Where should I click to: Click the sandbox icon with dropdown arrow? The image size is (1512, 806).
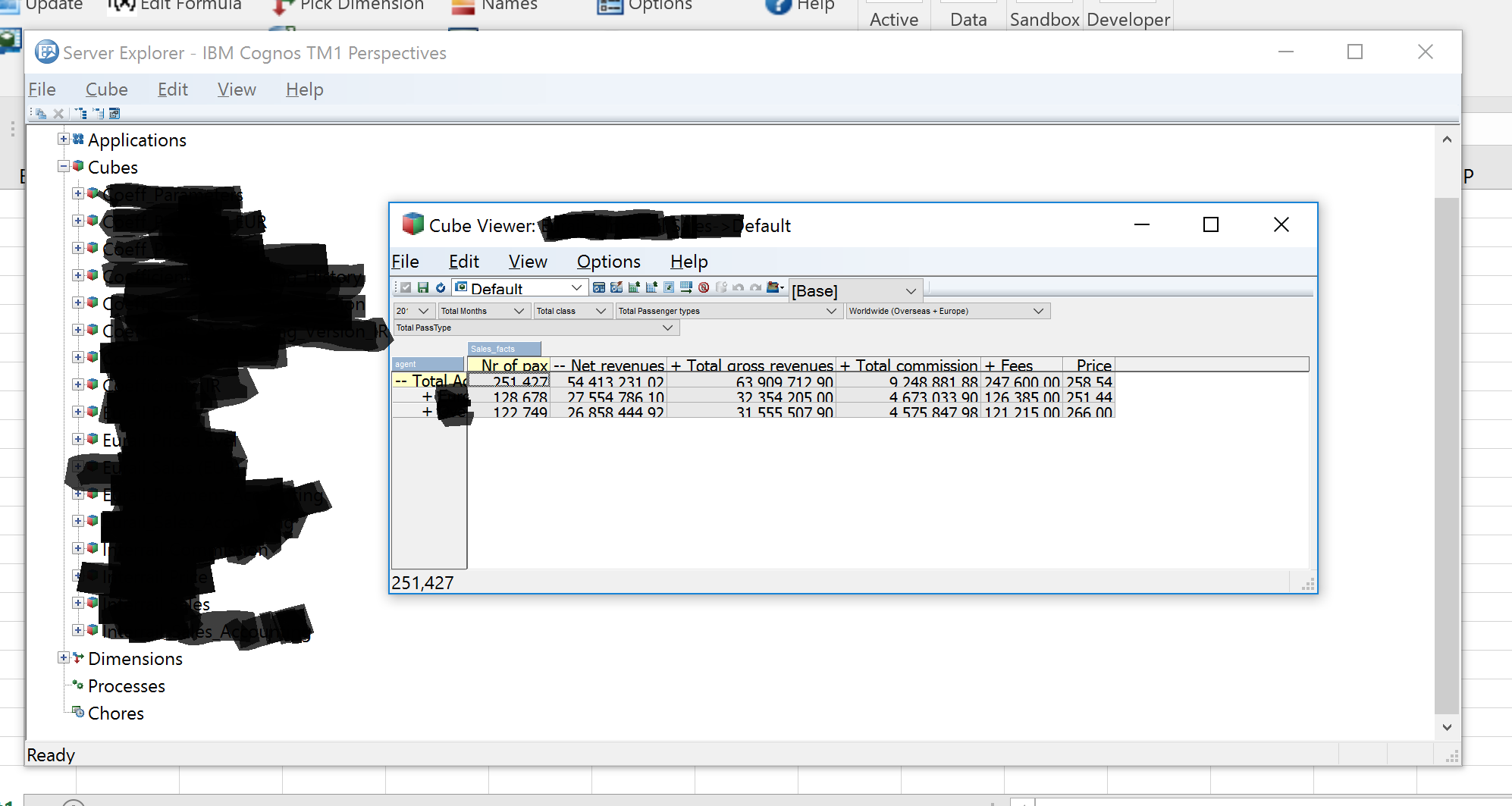[775, 287]
